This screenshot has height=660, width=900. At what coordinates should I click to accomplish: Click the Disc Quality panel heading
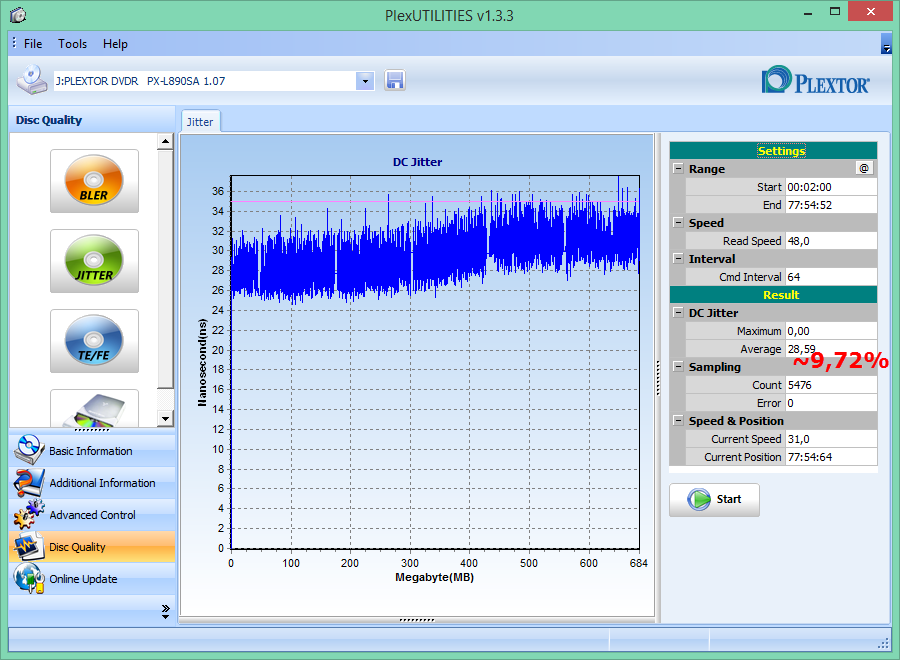click(49, 120)
